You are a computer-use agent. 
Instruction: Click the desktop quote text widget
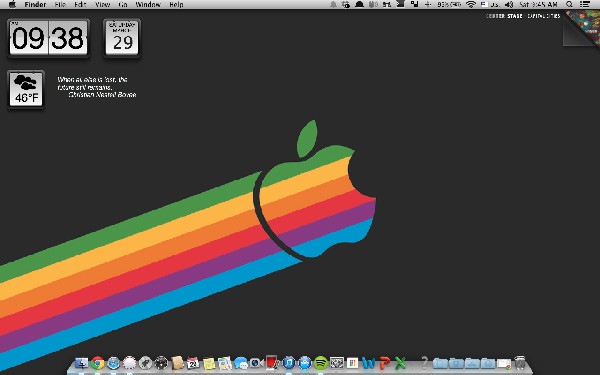tap(96, 87)
